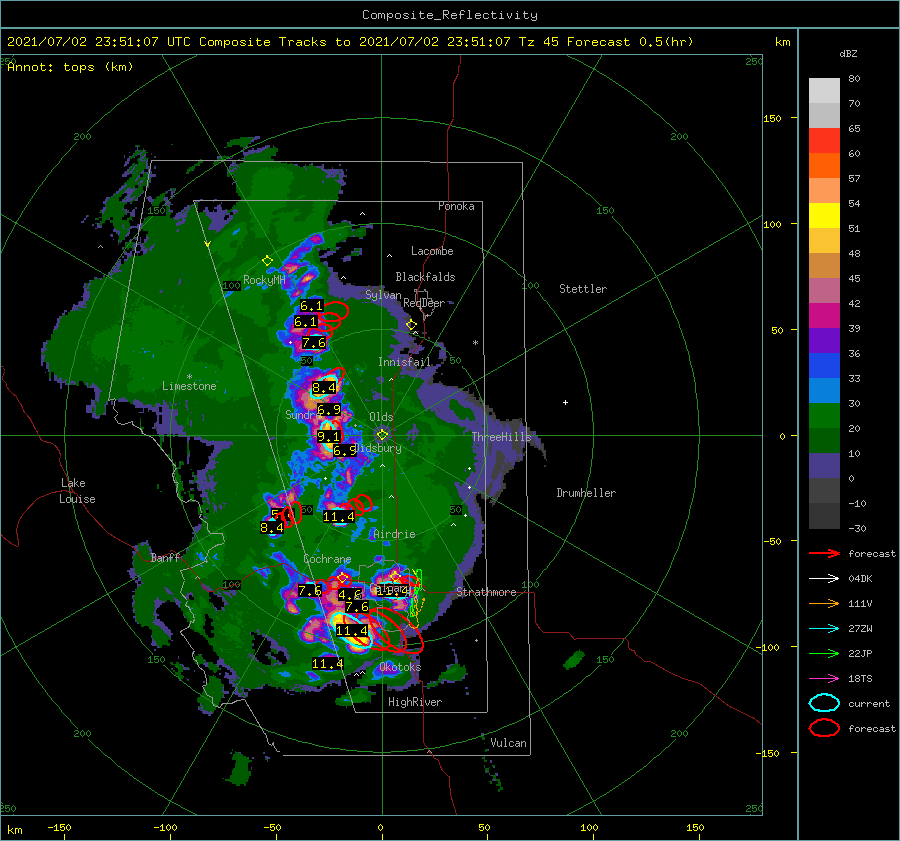Select the orange 111V track arrow
Viewport: 900px width, 841px height.
824,603
